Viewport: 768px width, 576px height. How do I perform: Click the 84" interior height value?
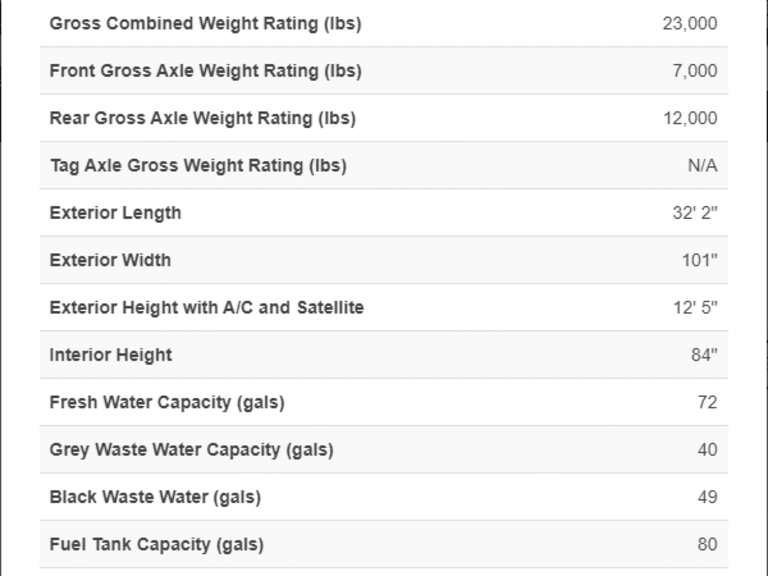pos(704,355)
